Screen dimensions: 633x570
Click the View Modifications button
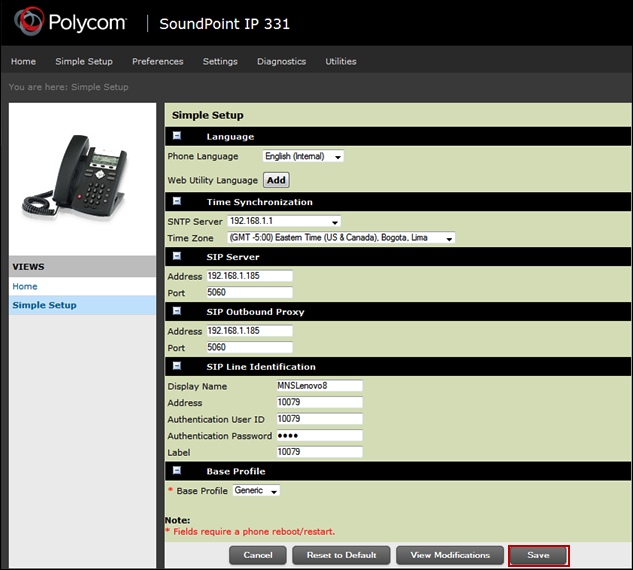click(449, 555)
